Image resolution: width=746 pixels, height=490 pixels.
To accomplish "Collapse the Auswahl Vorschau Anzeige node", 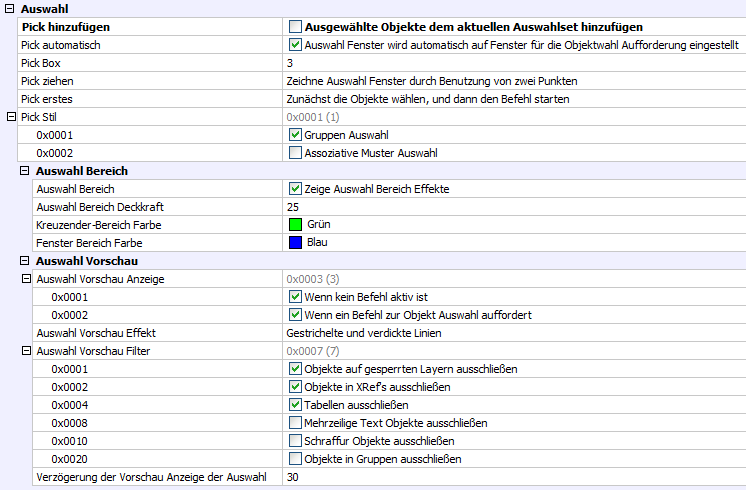I will pos(26,279).
